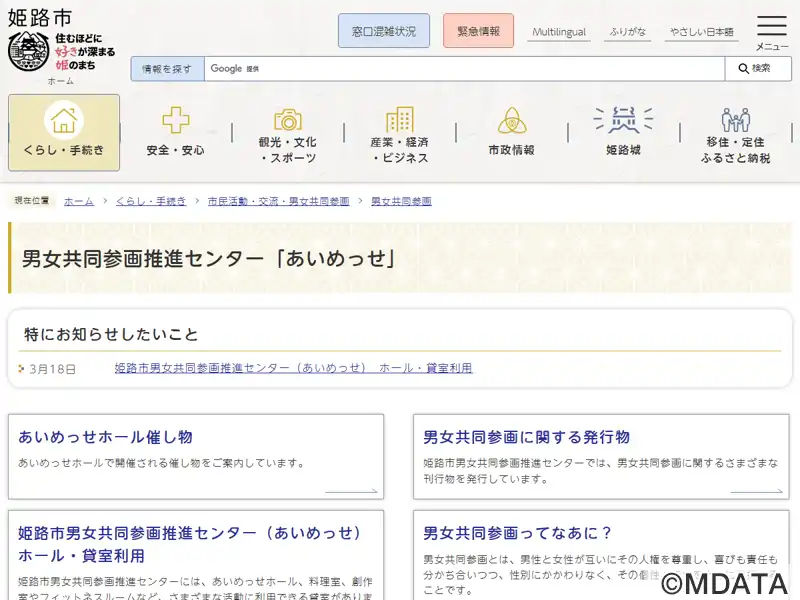Go to ホーム breadcrumb link

[x=79, y=201]
